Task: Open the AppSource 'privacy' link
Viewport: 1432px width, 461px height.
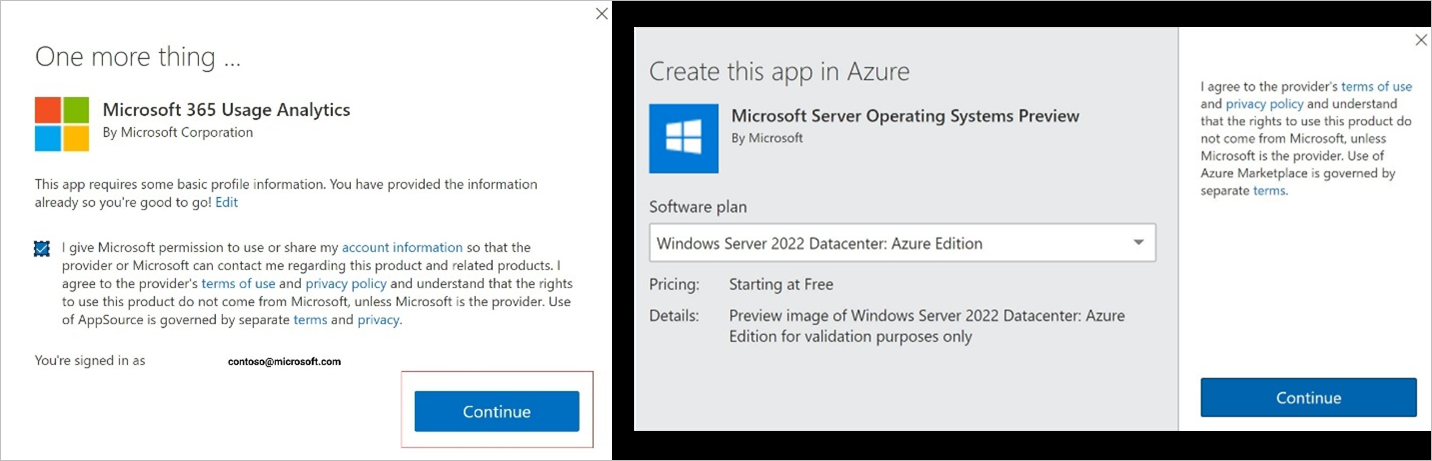Action: point(378,320)
